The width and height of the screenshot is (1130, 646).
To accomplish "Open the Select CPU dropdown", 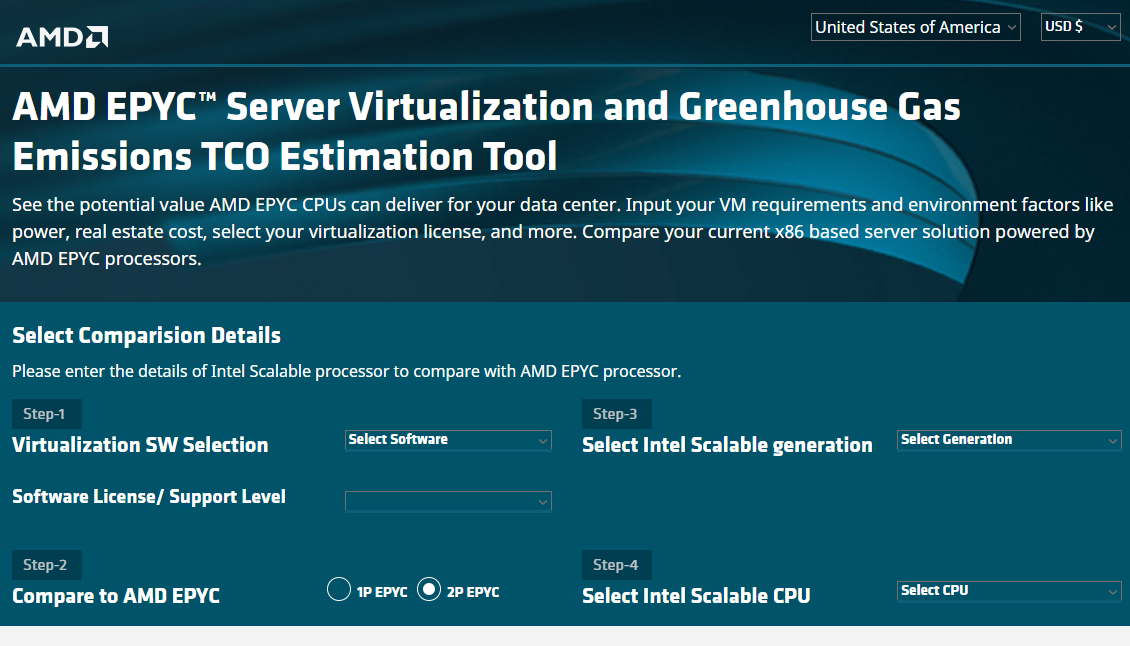I will [x=1008, y=591].
